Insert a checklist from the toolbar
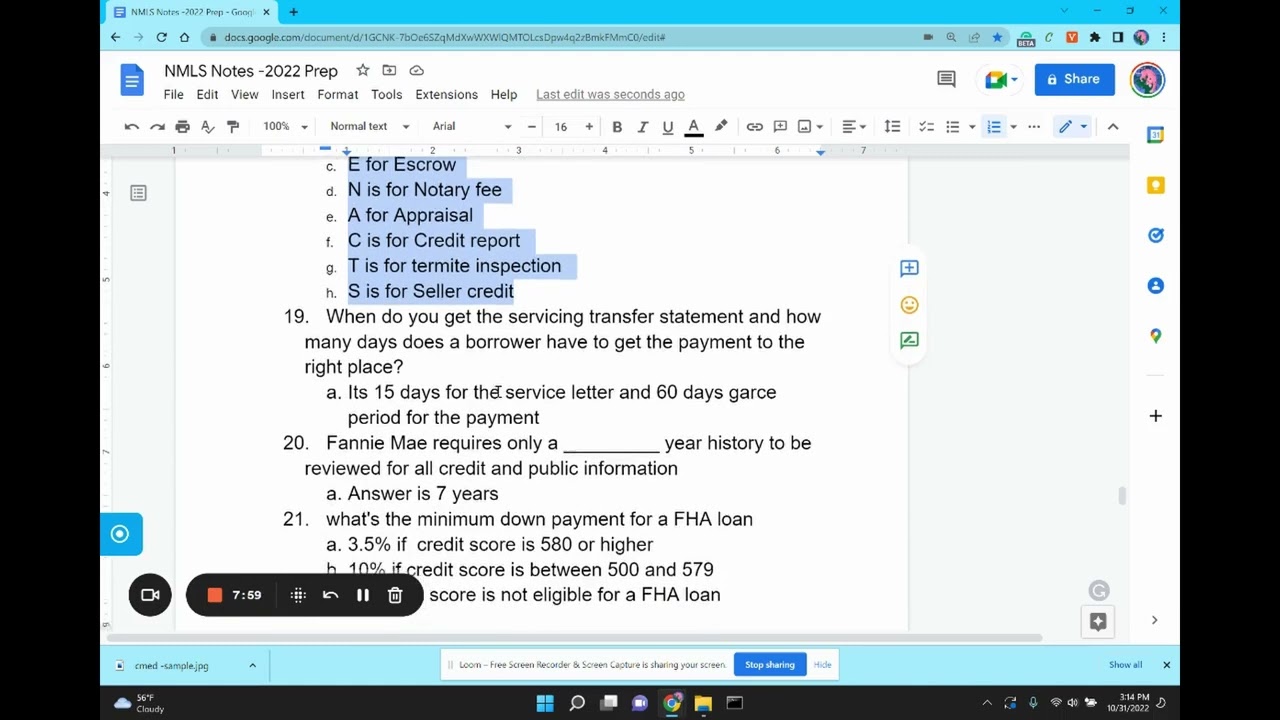The height and width of the screenshot is (720, 1280). pos(927,127)
